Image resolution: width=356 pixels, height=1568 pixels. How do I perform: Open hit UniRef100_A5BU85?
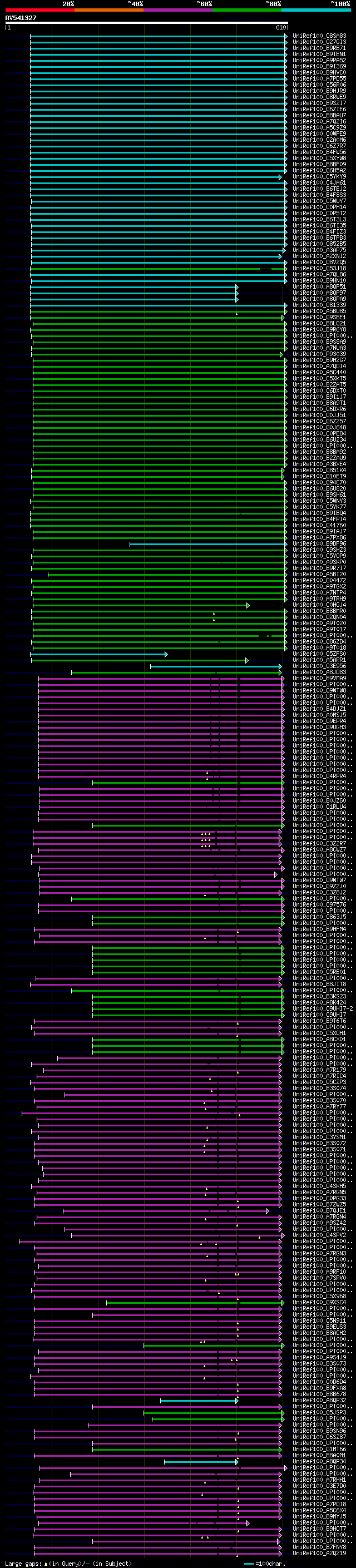tap(319, 311)
